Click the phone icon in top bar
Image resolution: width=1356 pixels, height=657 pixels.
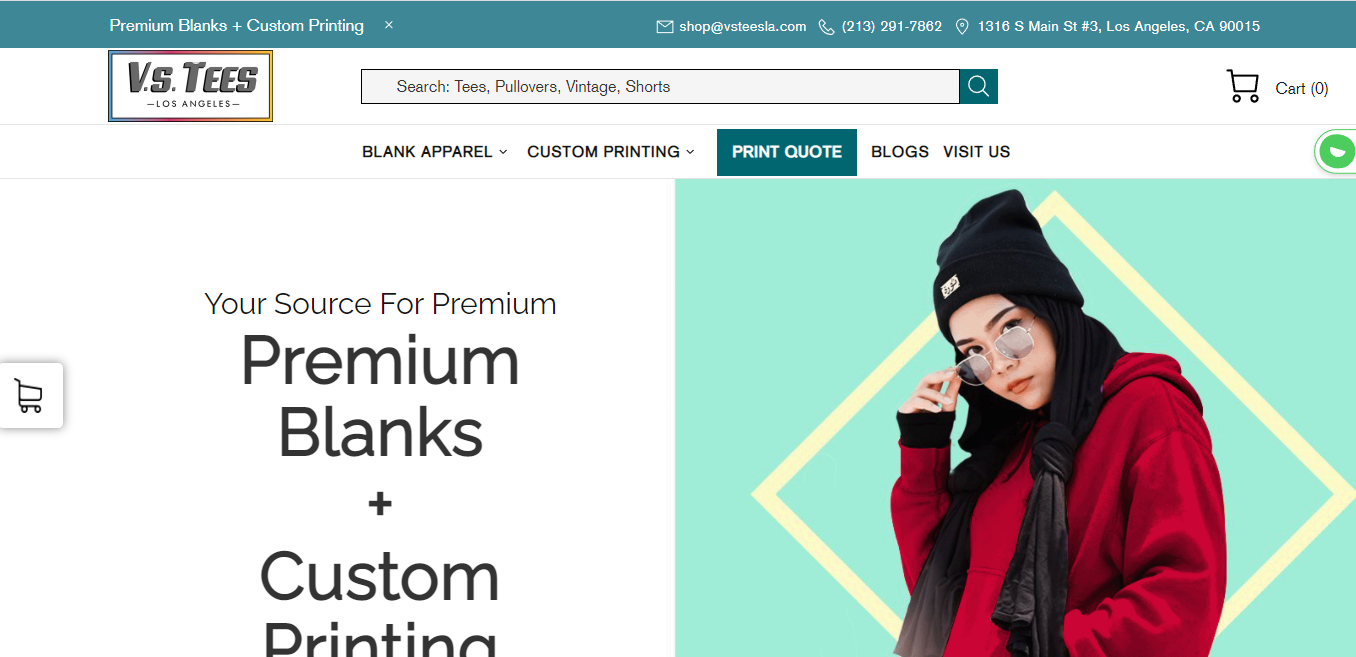point(826,27)
